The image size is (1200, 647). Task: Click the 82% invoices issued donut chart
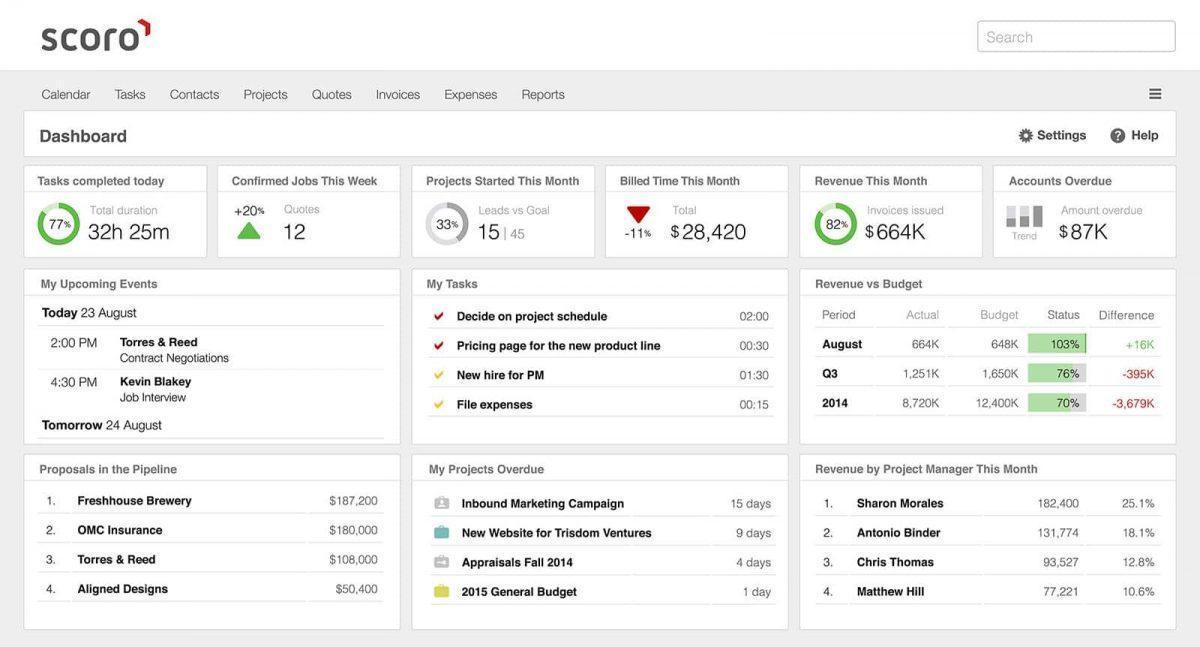pyautogui.click(x=835, y=224)
